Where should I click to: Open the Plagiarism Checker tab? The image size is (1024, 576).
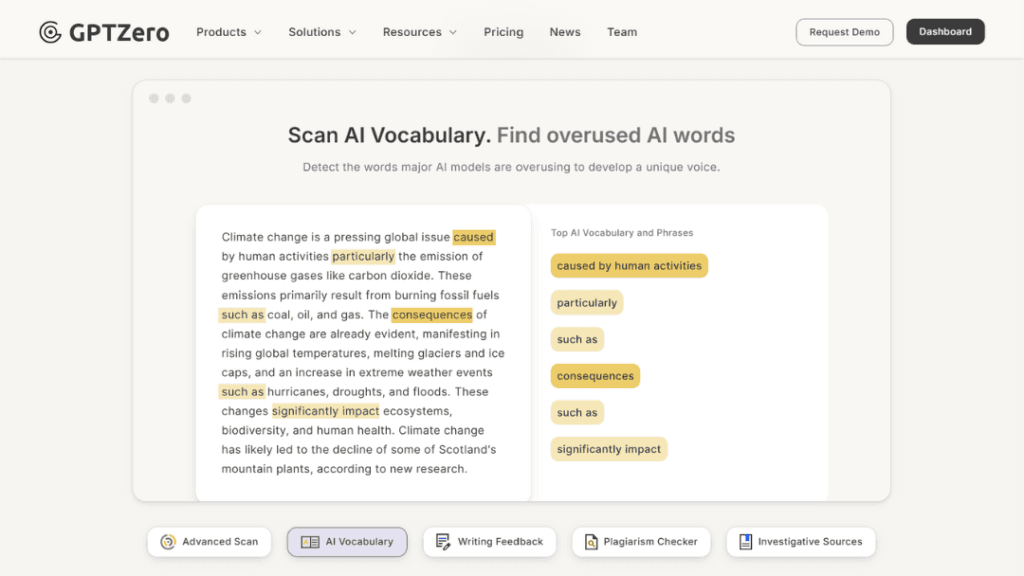[641, 542]
